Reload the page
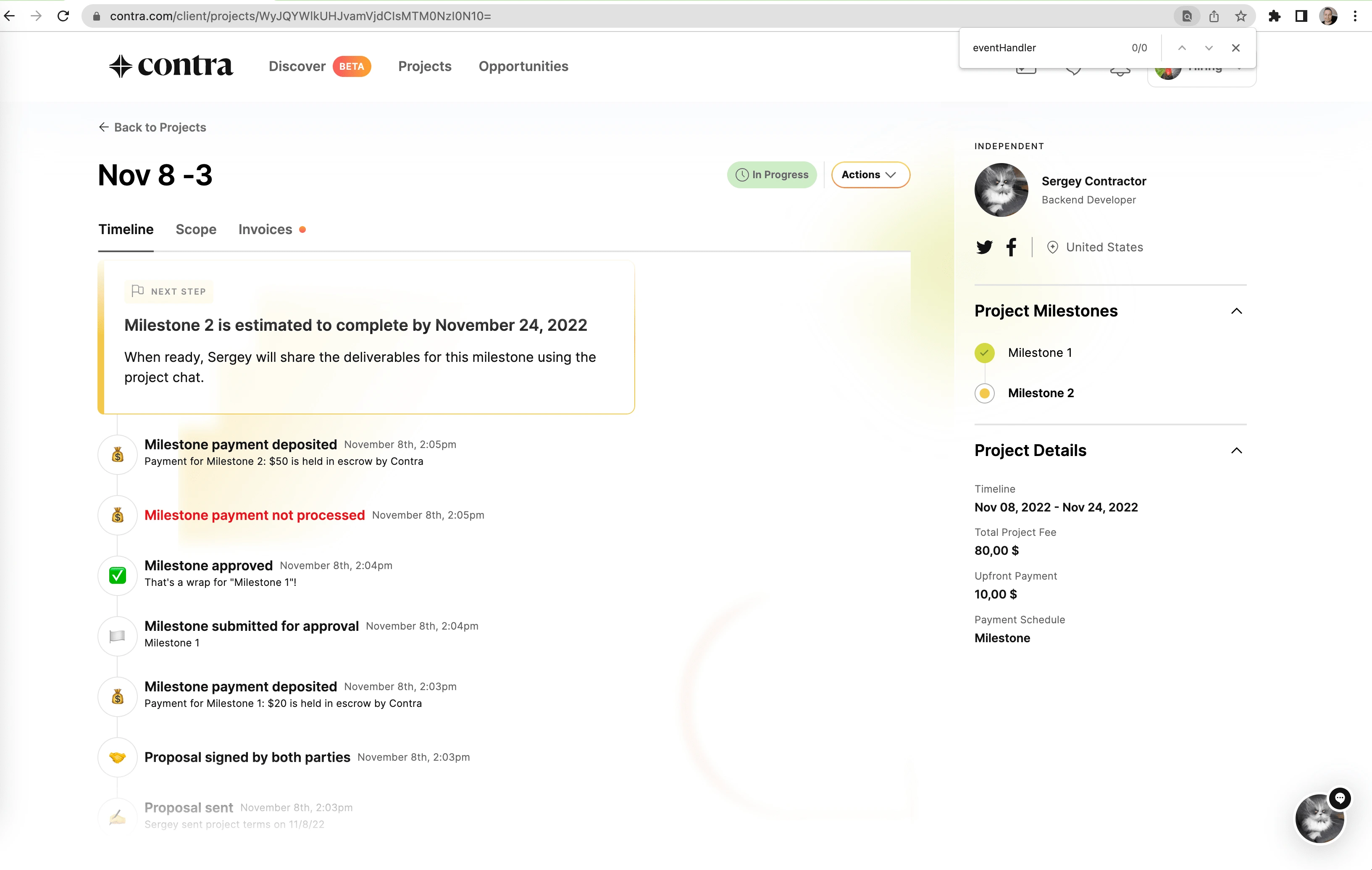Image resolution: width=1372 pixels, height=870 pixels. (63, 16)
